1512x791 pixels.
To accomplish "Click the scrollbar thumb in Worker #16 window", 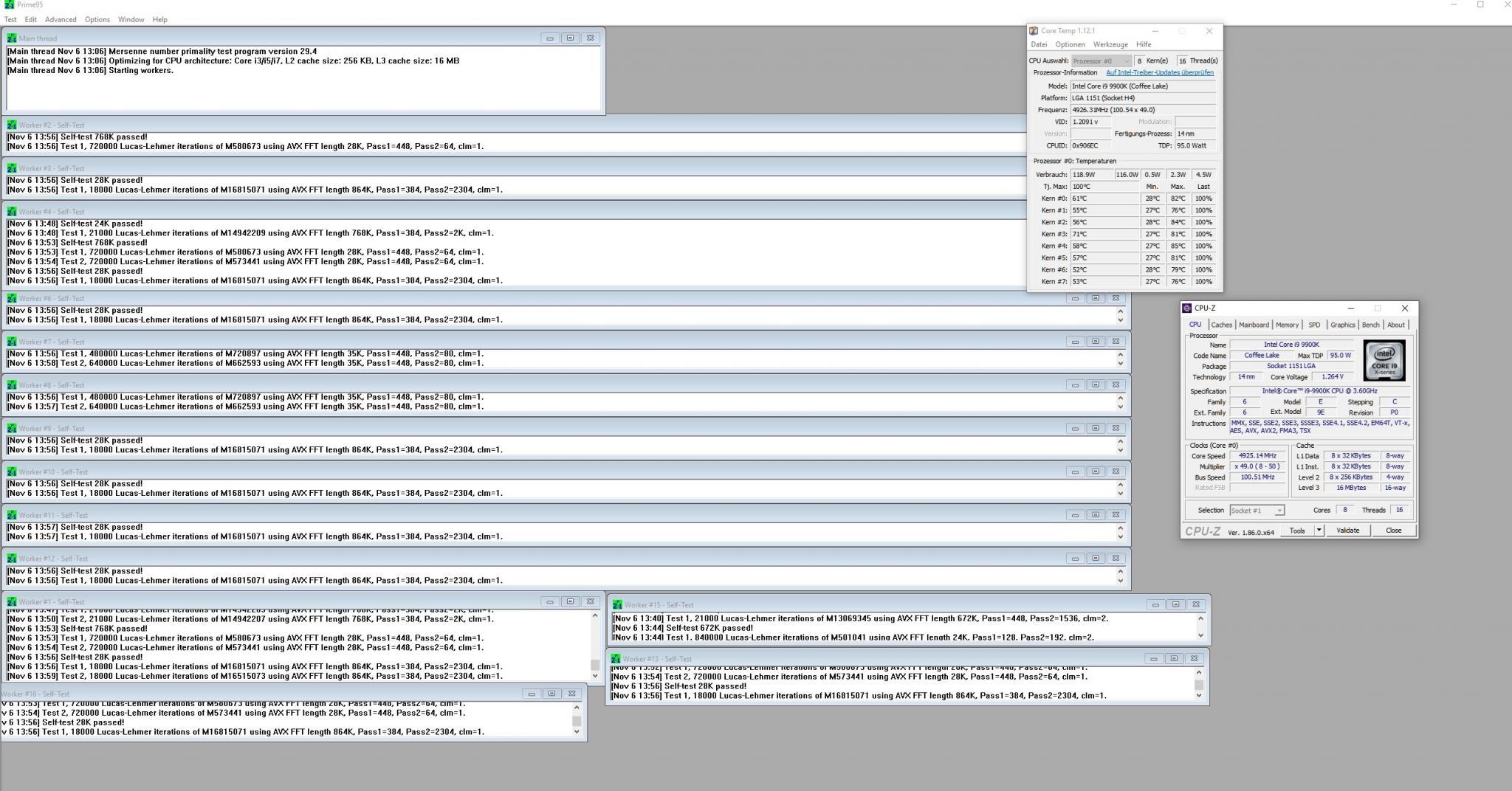I will click(x=577, y=720).
